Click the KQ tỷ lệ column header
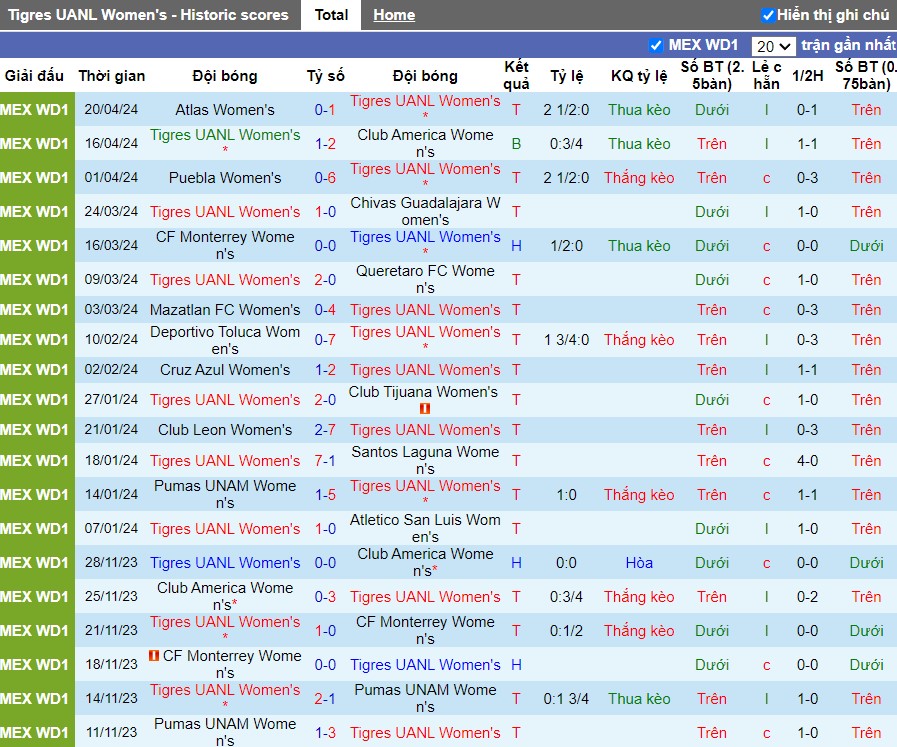 (x=639, y=76)
